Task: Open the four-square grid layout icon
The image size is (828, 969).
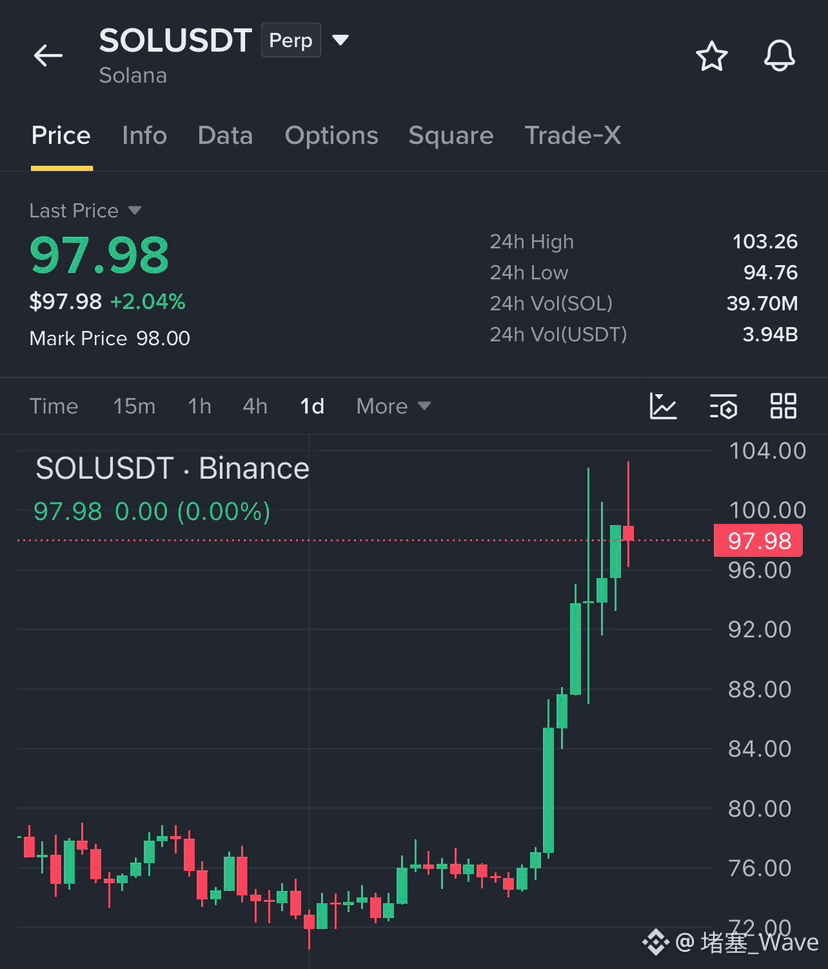Action: tap(783, 406)
